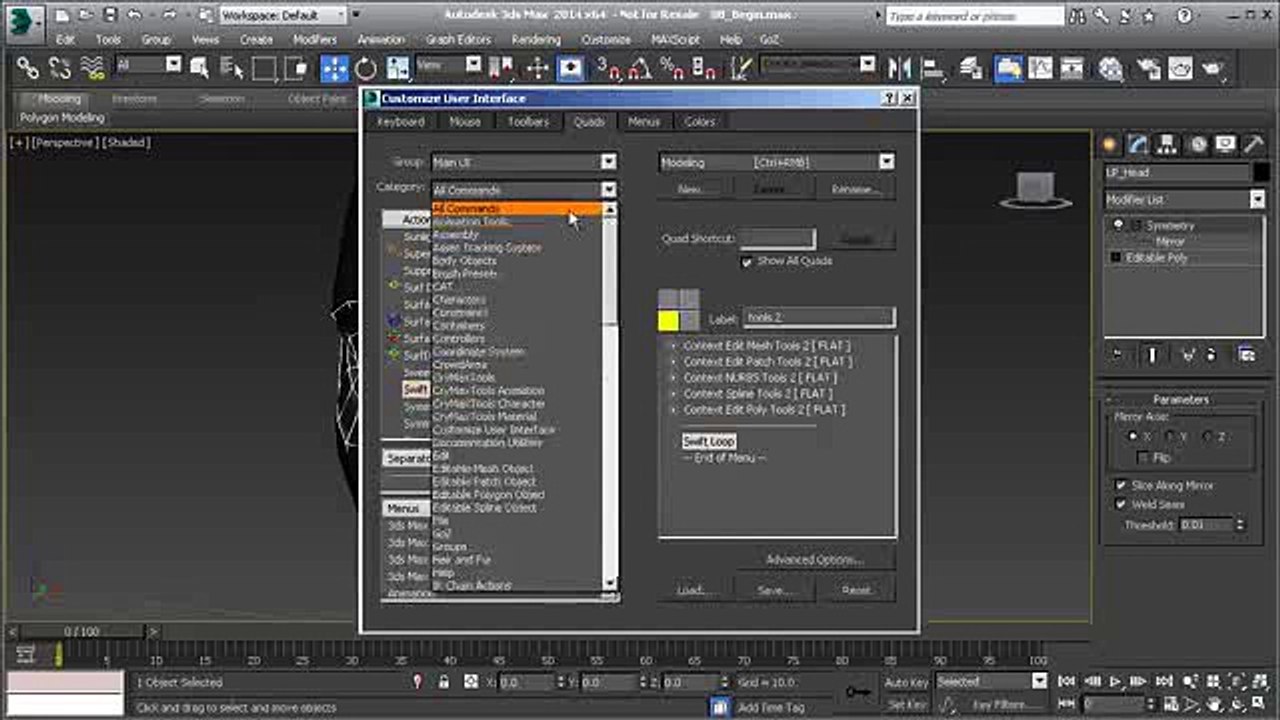Click the Undo arrow in title bar

point(134,15)
